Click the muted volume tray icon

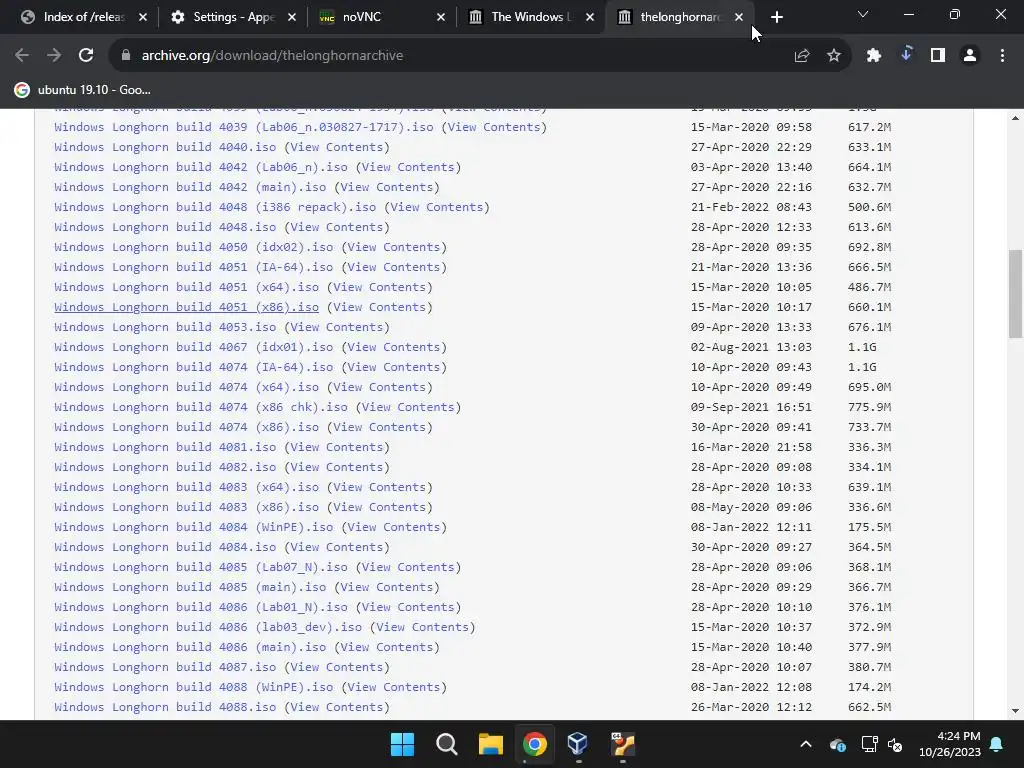895,744
